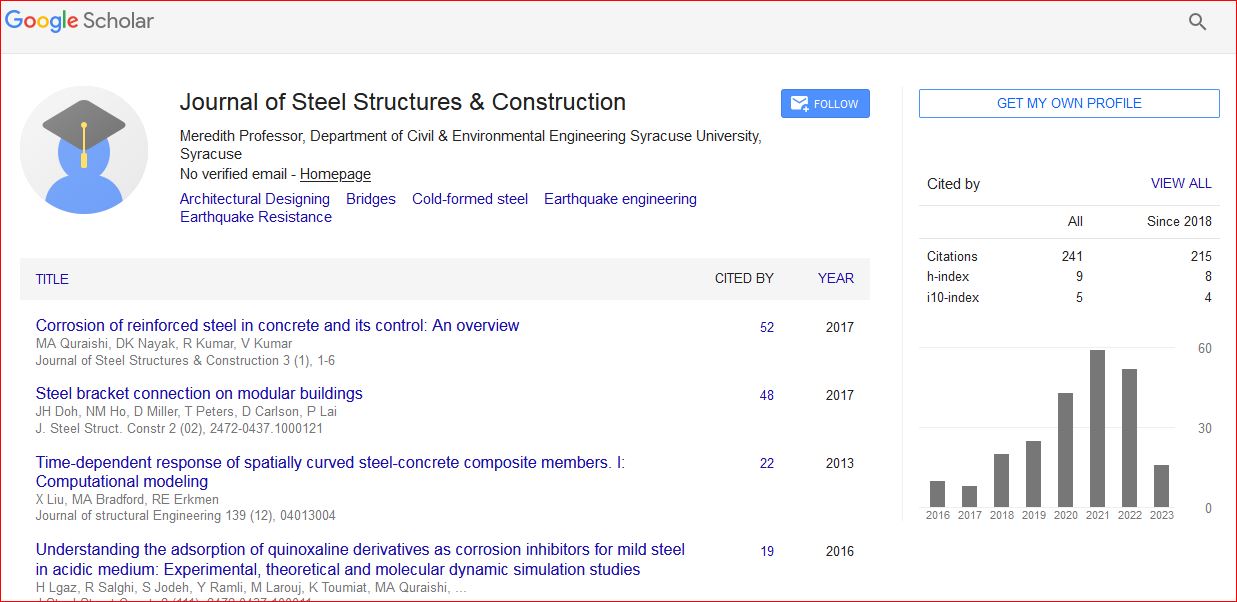The height and width of the screenshot is (602, 1237).
Task: Click View All in Cited by
Action: pyautogui.click(x=1181, y=184)
